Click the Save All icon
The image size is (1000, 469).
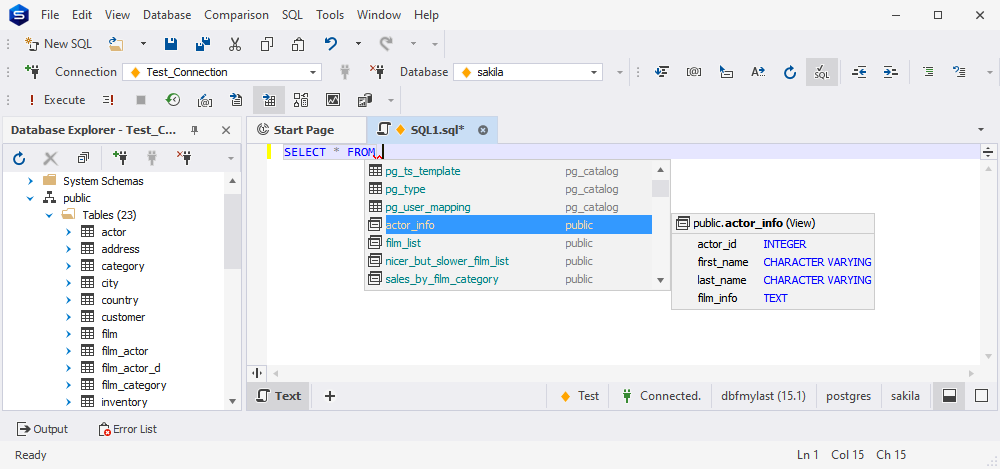(203, 44)
